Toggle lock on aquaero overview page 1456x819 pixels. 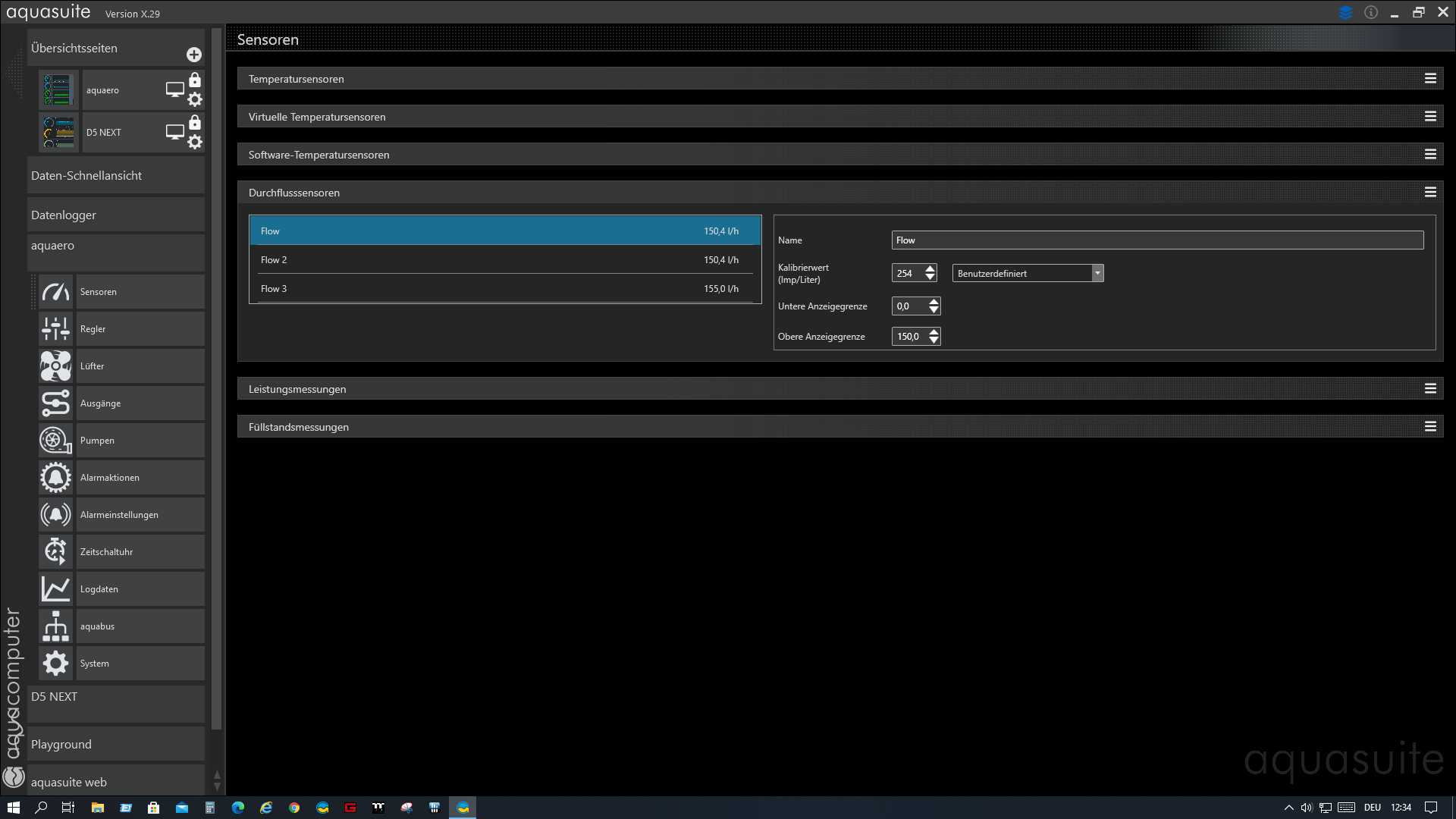[195, 80]
